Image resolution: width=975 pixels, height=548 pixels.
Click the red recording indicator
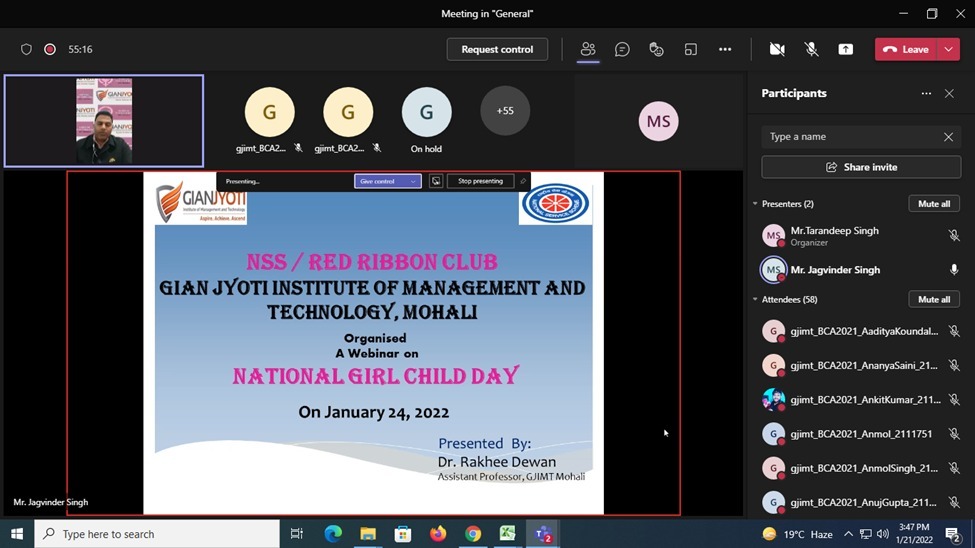click(50, 49)
